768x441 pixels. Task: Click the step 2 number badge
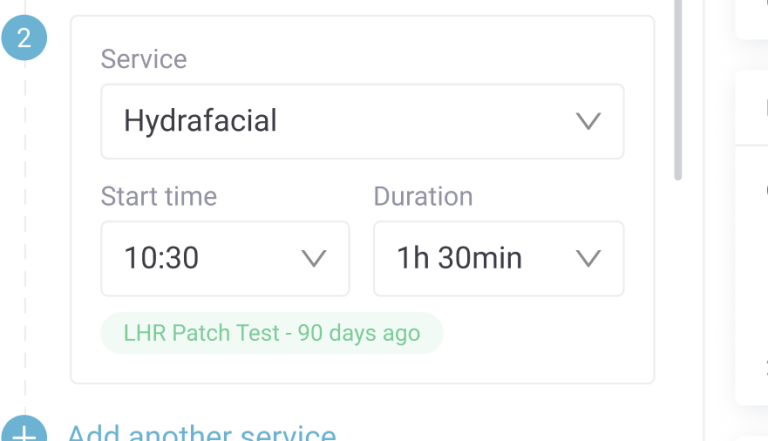point(24,38)
